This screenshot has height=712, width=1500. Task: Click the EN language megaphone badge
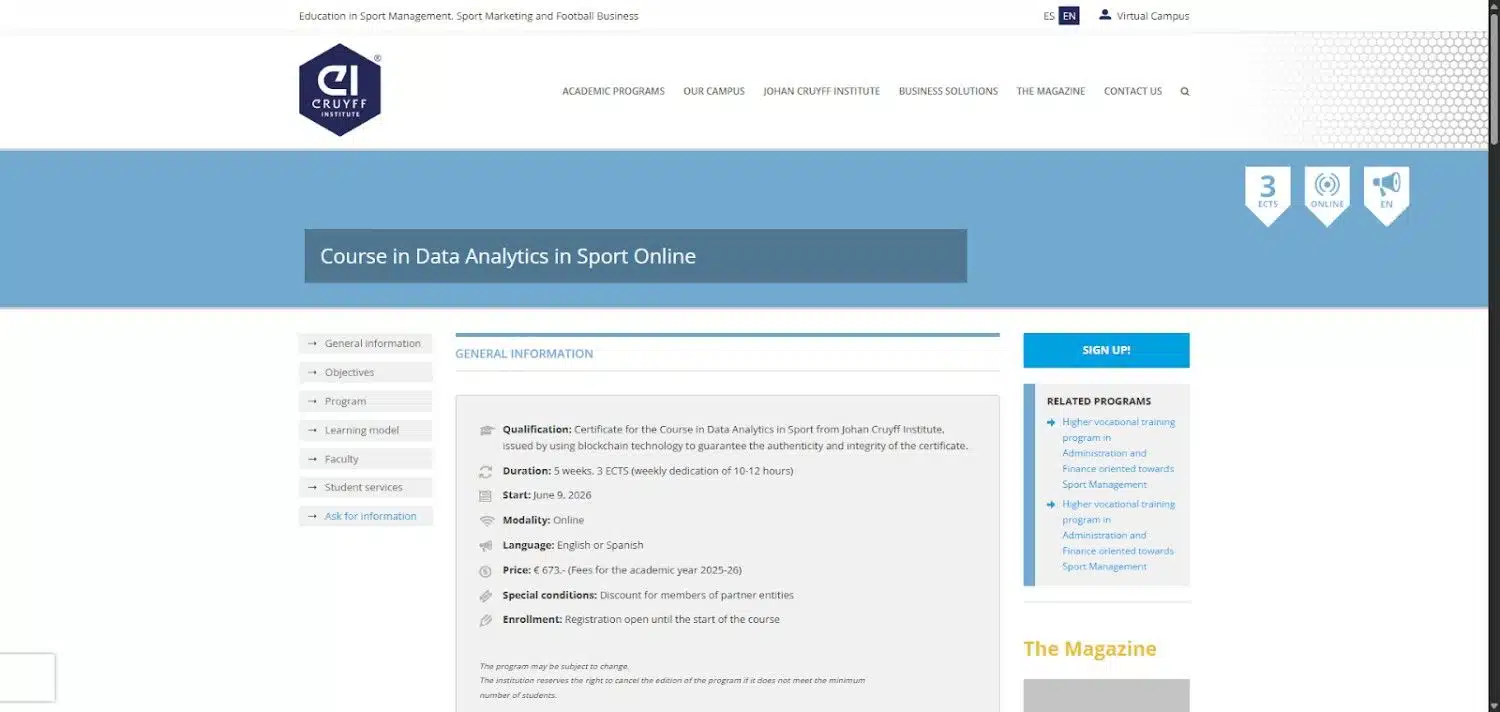point(1386,195)
